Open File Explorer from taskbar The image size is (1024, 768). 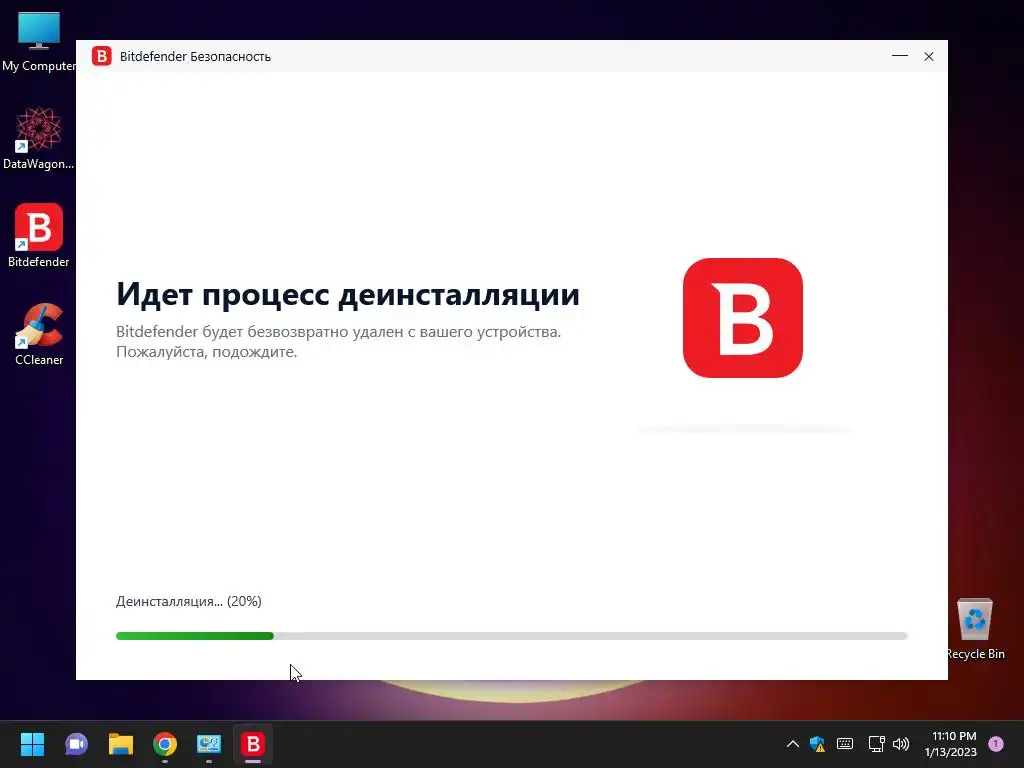click(121, 744)
